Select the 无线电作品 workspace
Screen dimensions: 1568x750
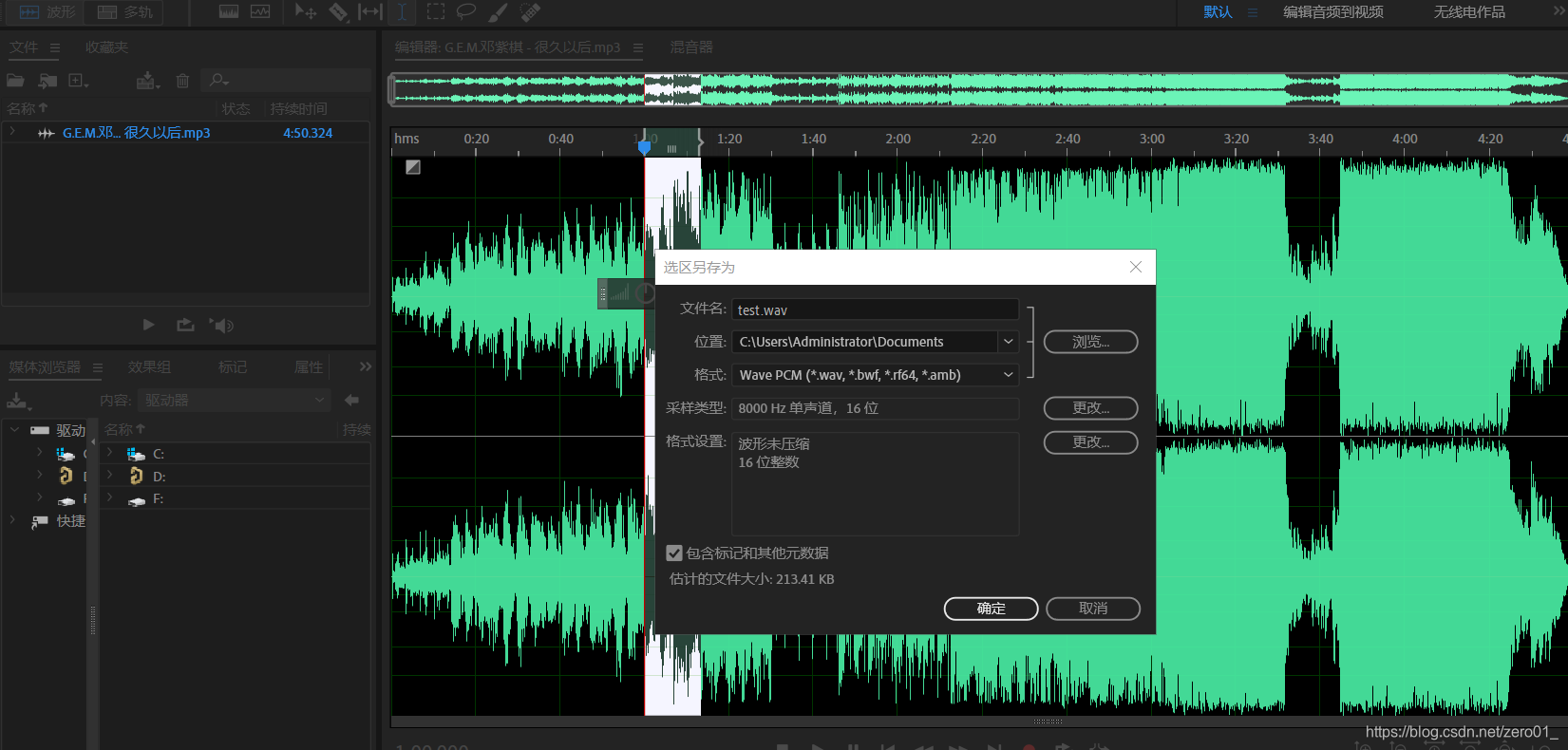(x=1469, y=12)
